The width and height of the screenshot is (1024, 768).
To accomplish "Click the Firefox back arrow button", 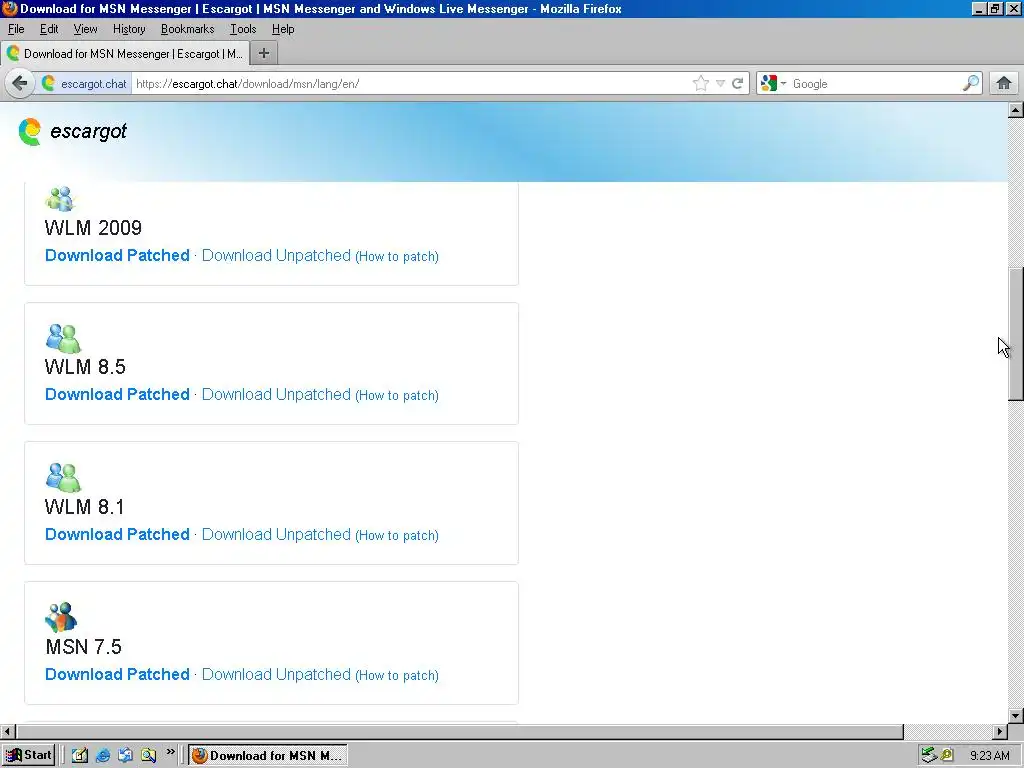I will [x=20, y=84].
